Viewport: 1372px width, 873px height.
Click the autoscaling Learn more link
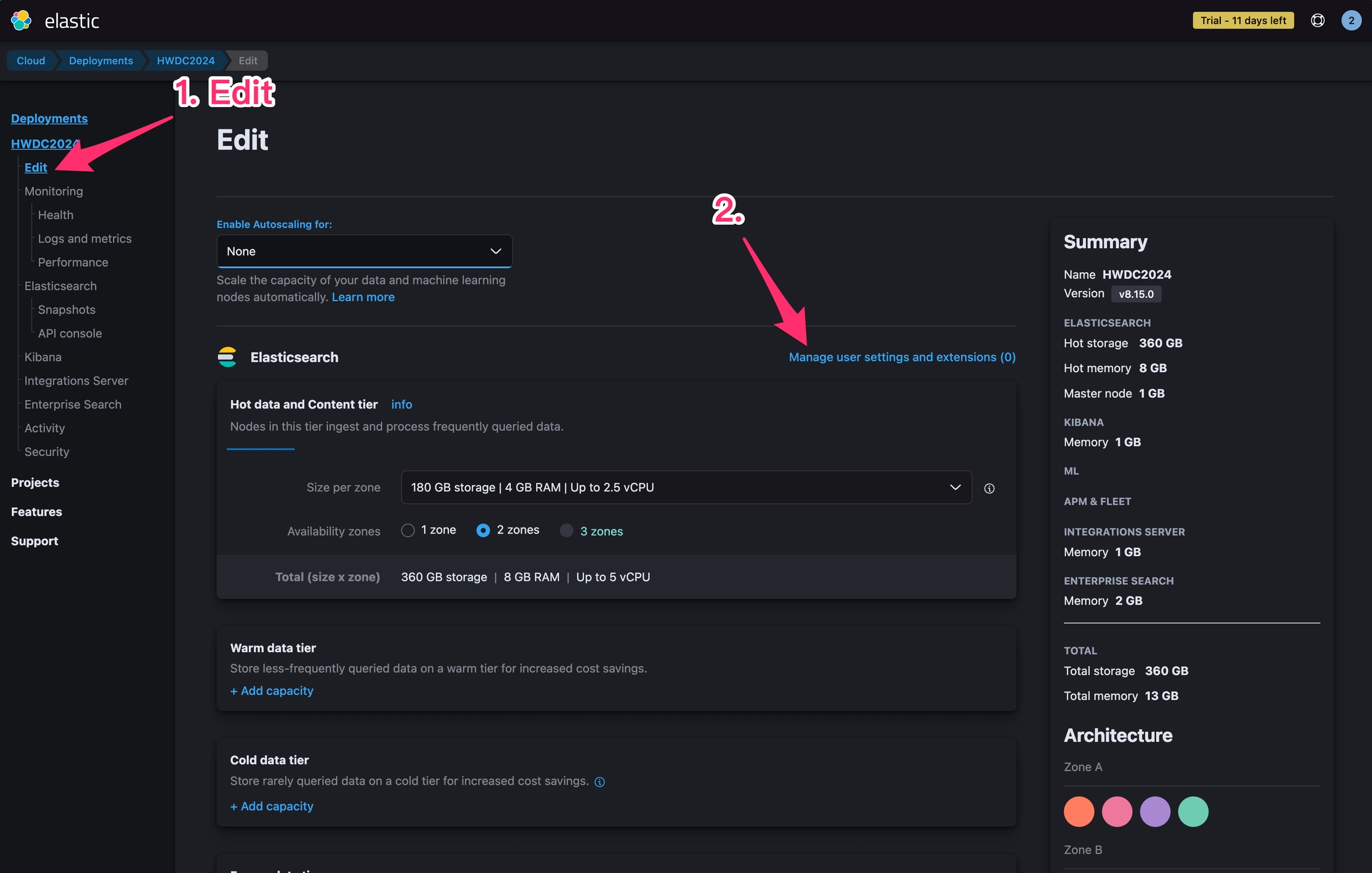[363, 297]
